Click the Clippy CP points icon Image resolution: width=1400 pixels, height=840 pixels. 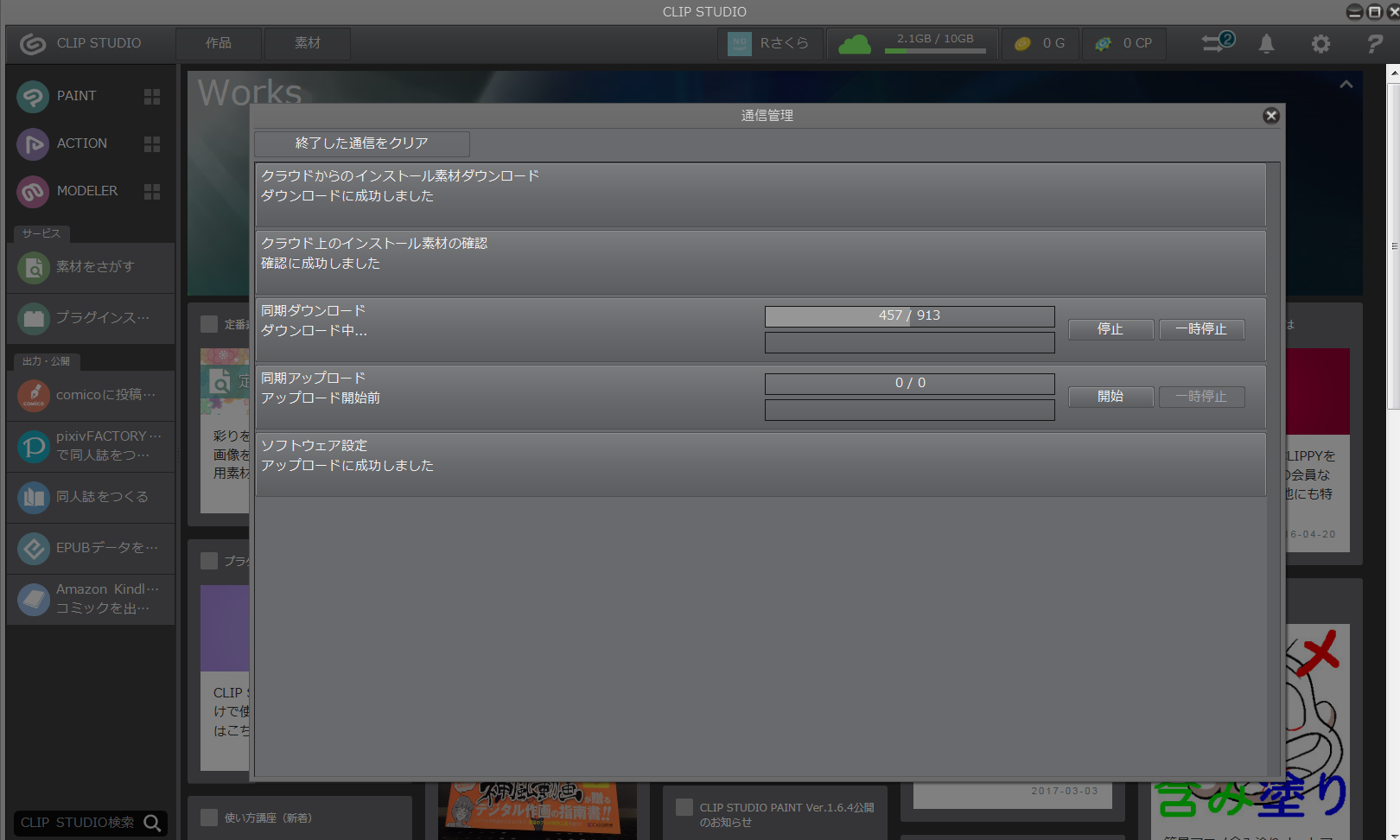(x=1104, y=43)
